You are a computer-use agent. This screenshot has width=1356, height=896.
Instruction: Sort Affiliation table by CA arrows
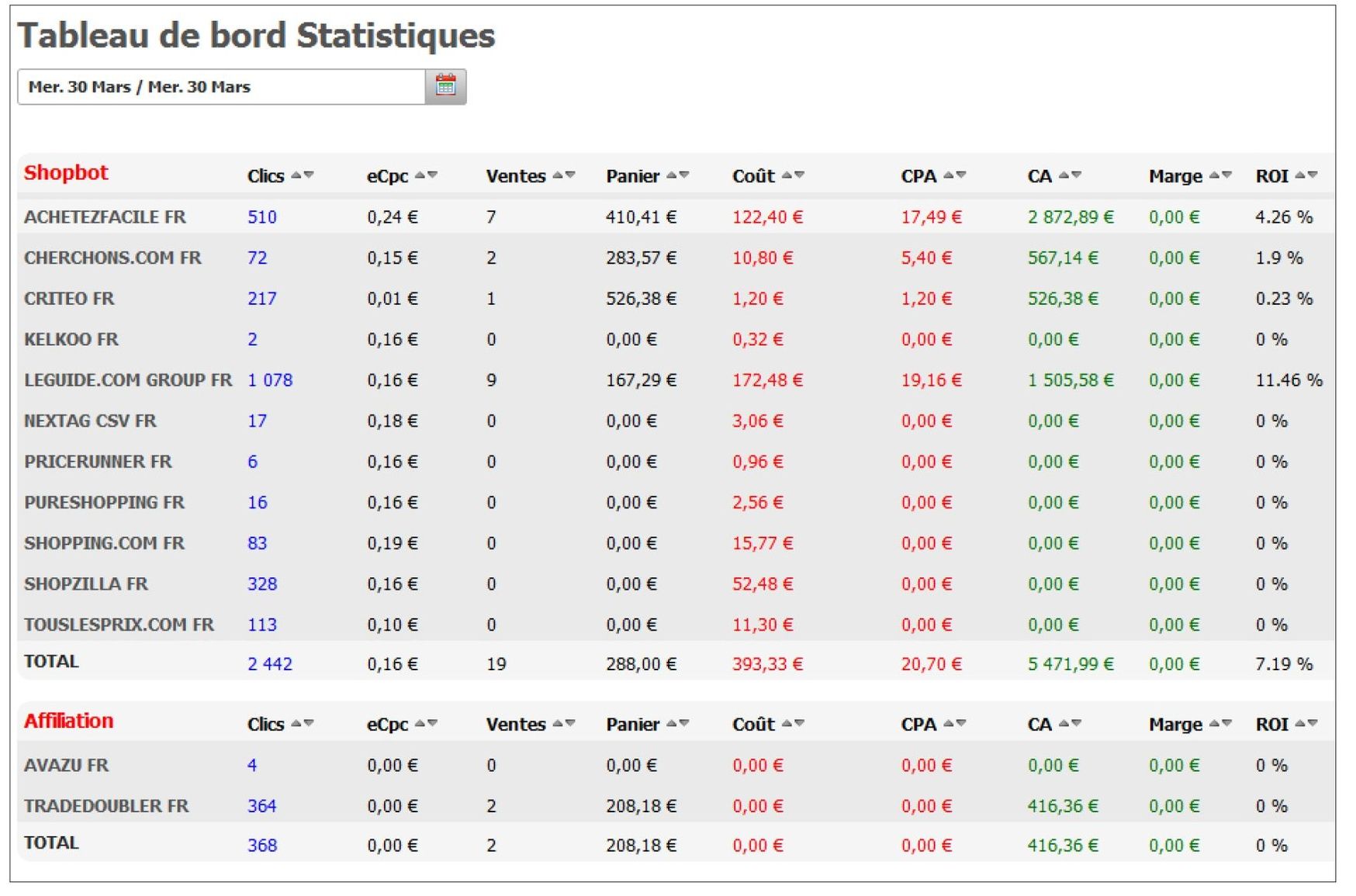[1070, 724]
